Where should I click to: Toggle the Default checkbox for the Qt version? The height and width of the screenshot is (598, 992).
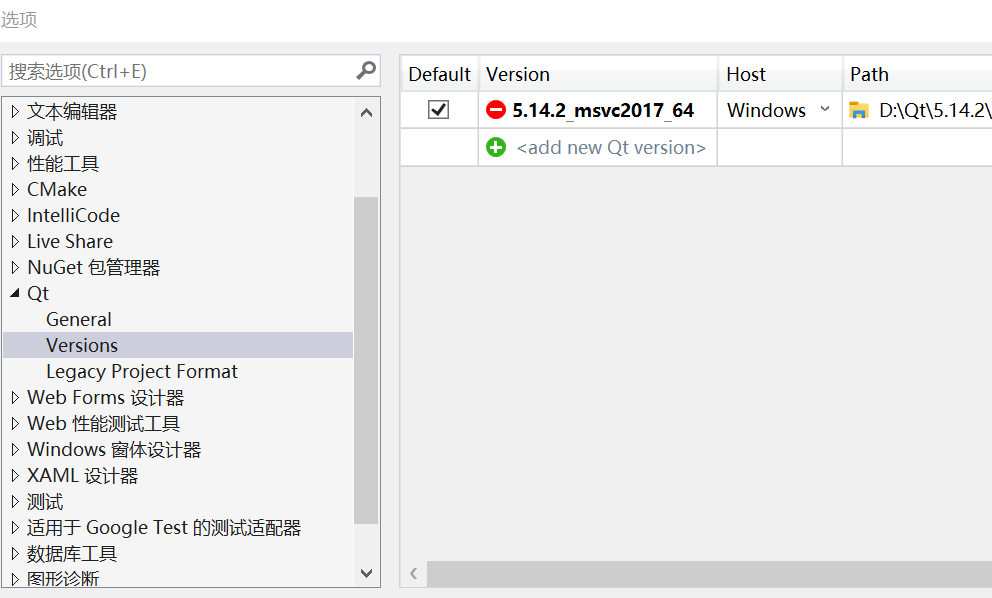(437, 110)
